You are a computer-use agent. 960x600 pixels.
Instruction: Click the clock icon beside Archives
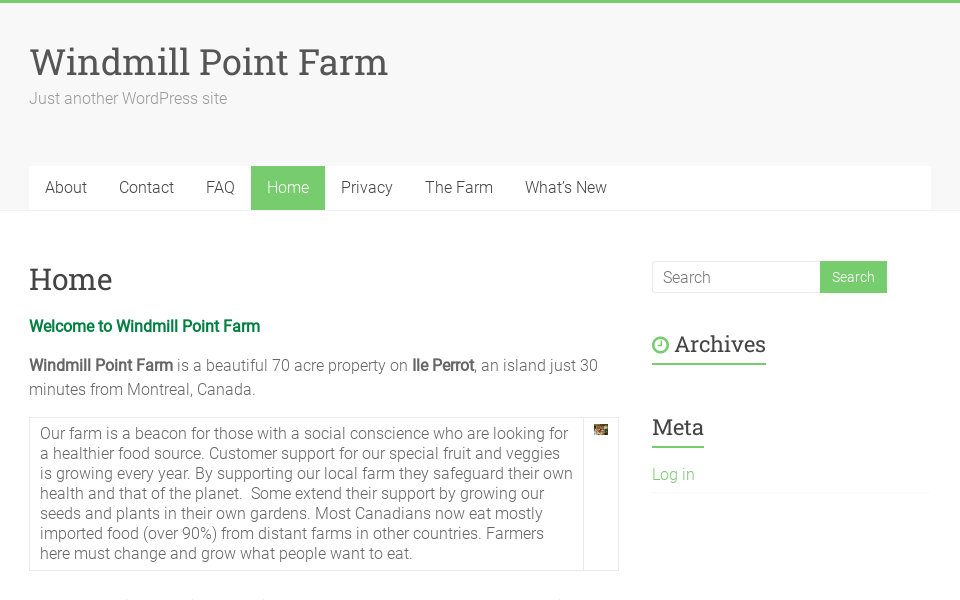coord(661,345)
